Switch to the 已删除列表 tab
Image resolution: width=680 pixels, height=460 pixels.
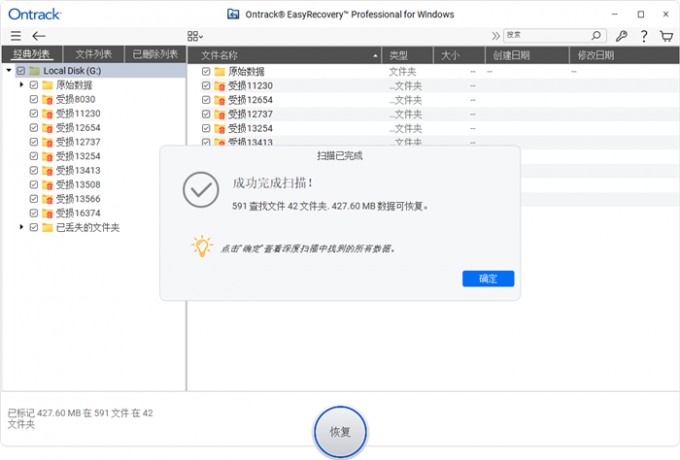[155, 55]
